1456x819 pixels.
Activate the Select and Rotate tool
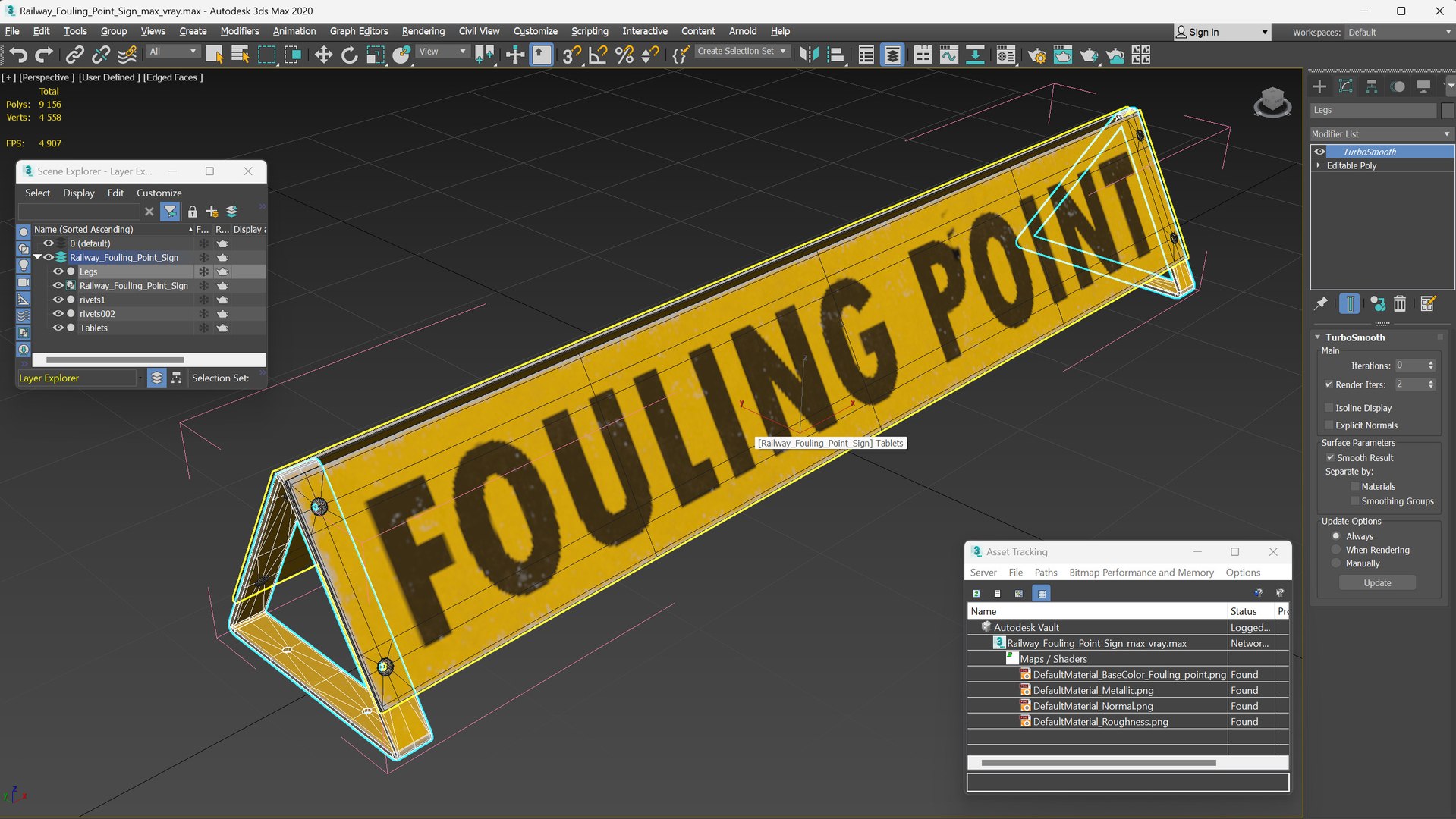point(349,54)
